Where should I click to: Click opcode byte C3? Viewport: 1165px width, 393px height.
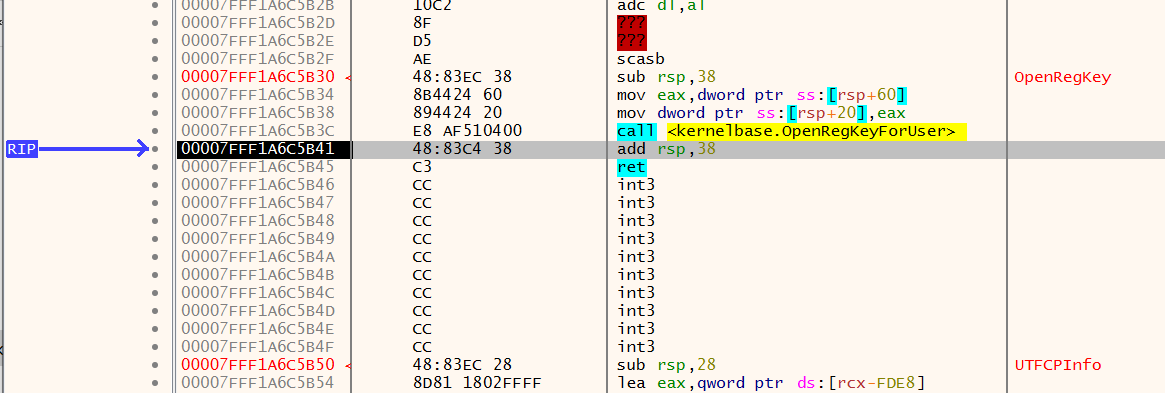(x=422, y=167)
